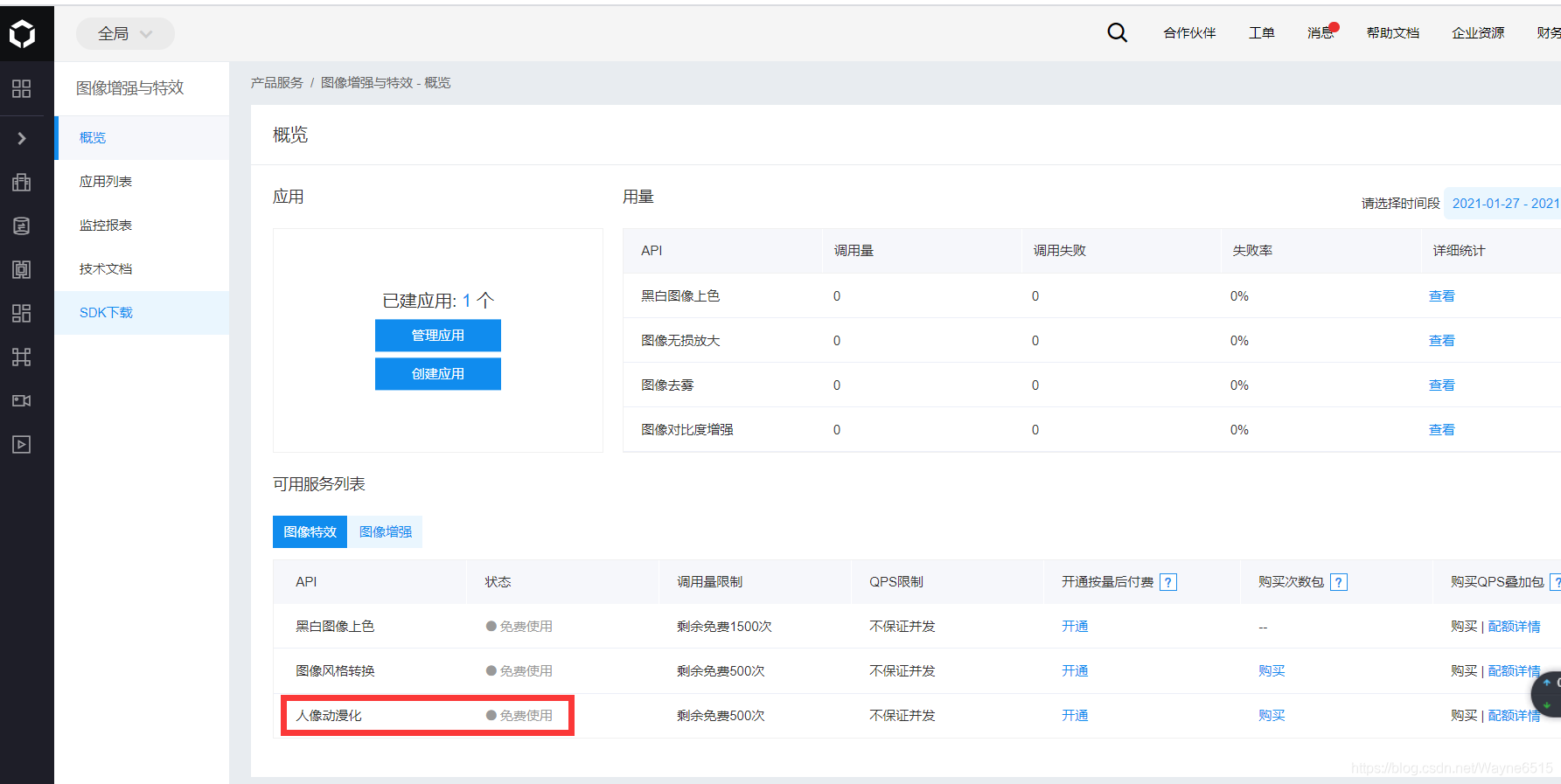This screenshot has width=1561, height=784.
Task: Open 帮助文档 in top navigation
Action: pyautogui.click(x=1393, y=33)
